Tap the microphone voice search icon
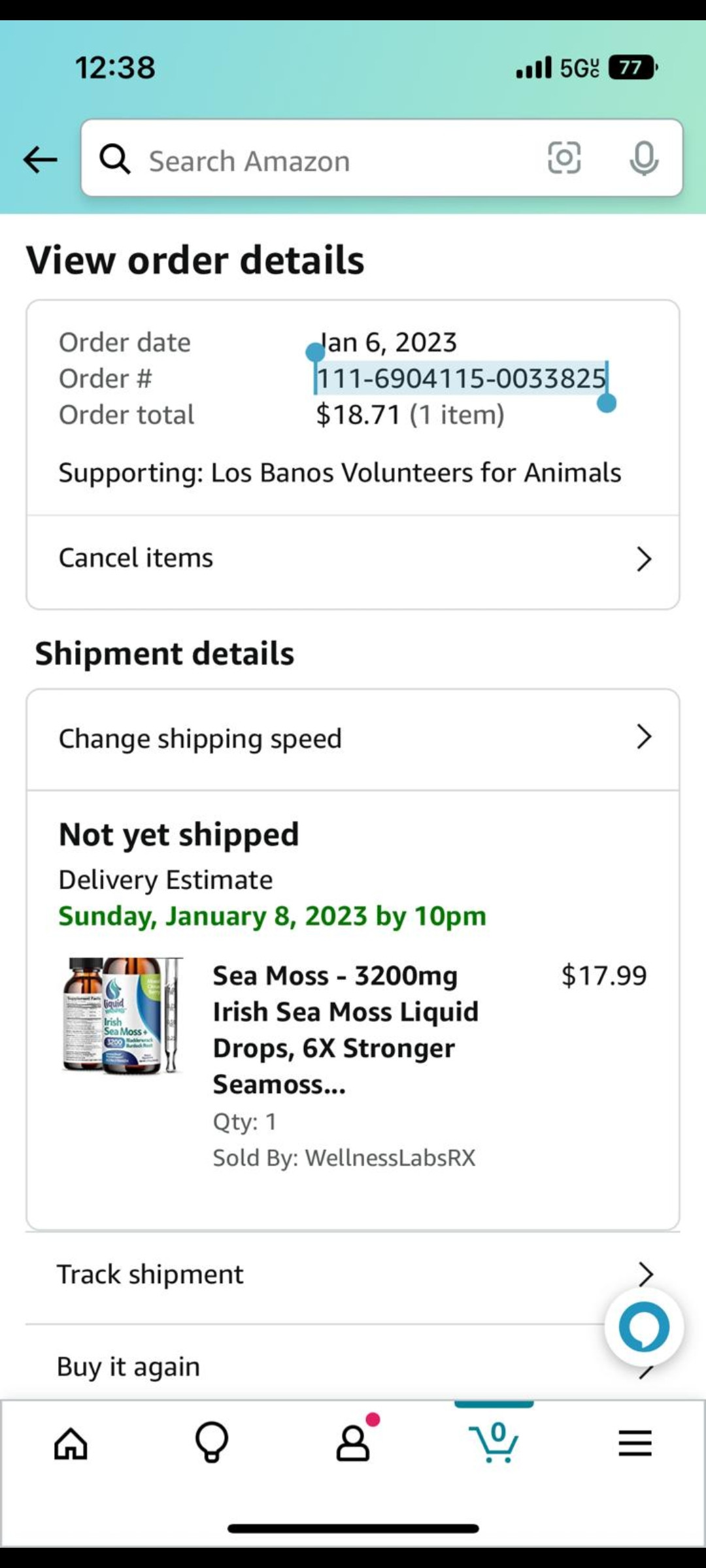706x1568 pixels. 643,158
